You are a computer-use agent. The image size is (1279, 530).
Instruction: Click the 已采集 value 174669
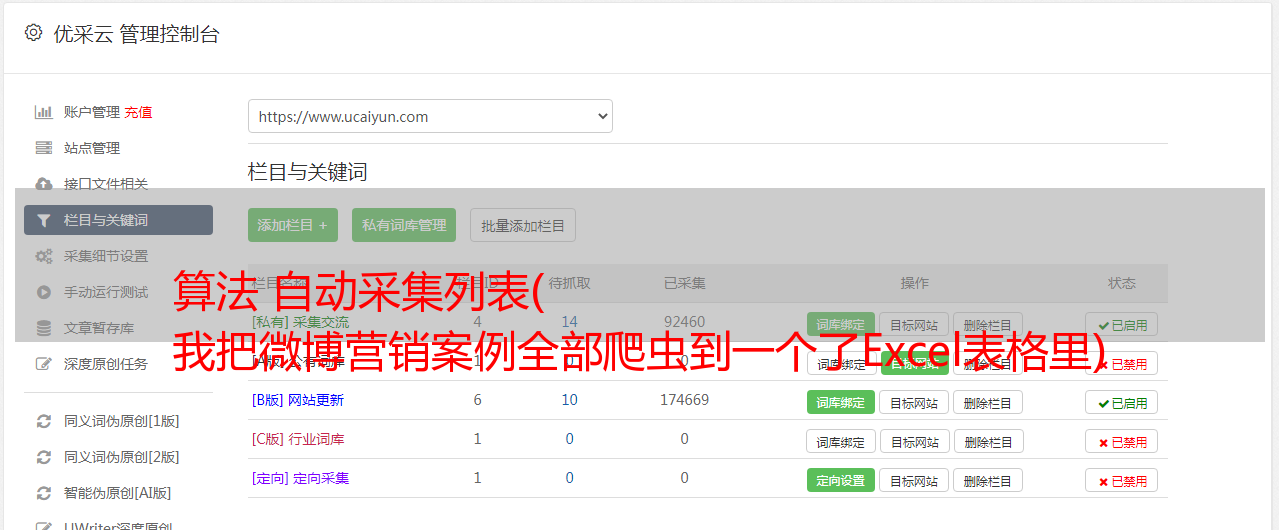point(685,400)
